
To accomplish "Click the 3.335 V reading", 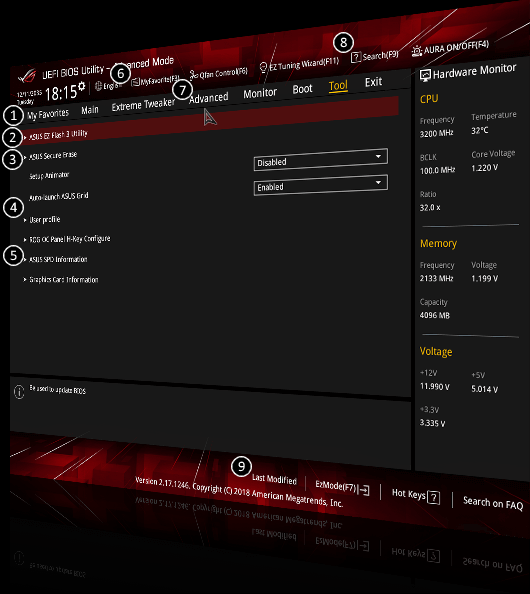I will click(432, 423).
